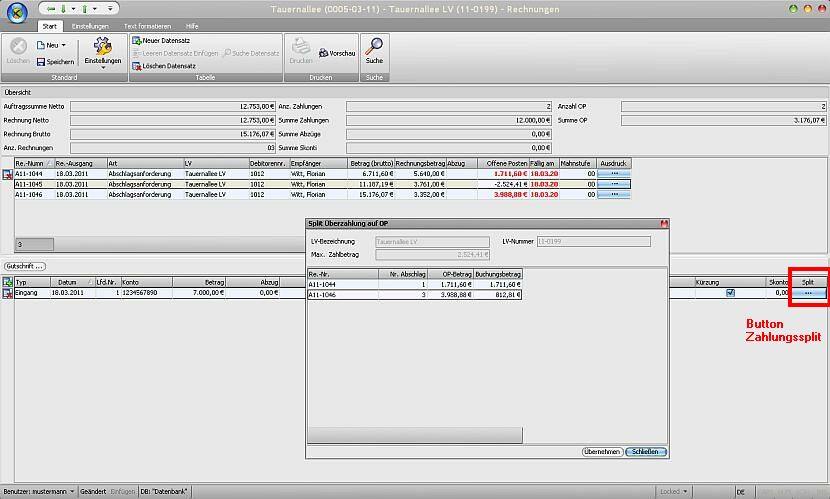Image resolution: width=830 pixels, height=499 pixels.
Task: Click the DB: "Datenbank" status entry
Action: pyautogui.click(x=164, y=492)
